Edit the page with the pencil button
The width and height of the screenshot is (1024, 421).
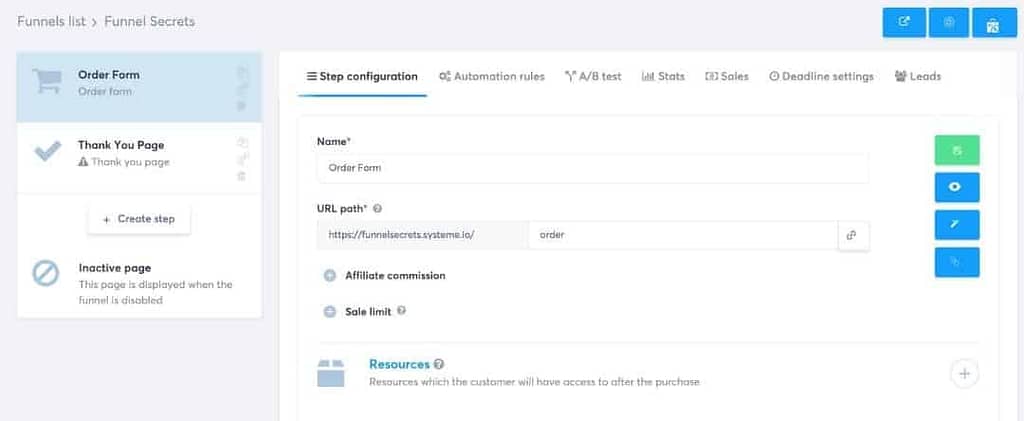pyautogui.click(x=957, y=225)
